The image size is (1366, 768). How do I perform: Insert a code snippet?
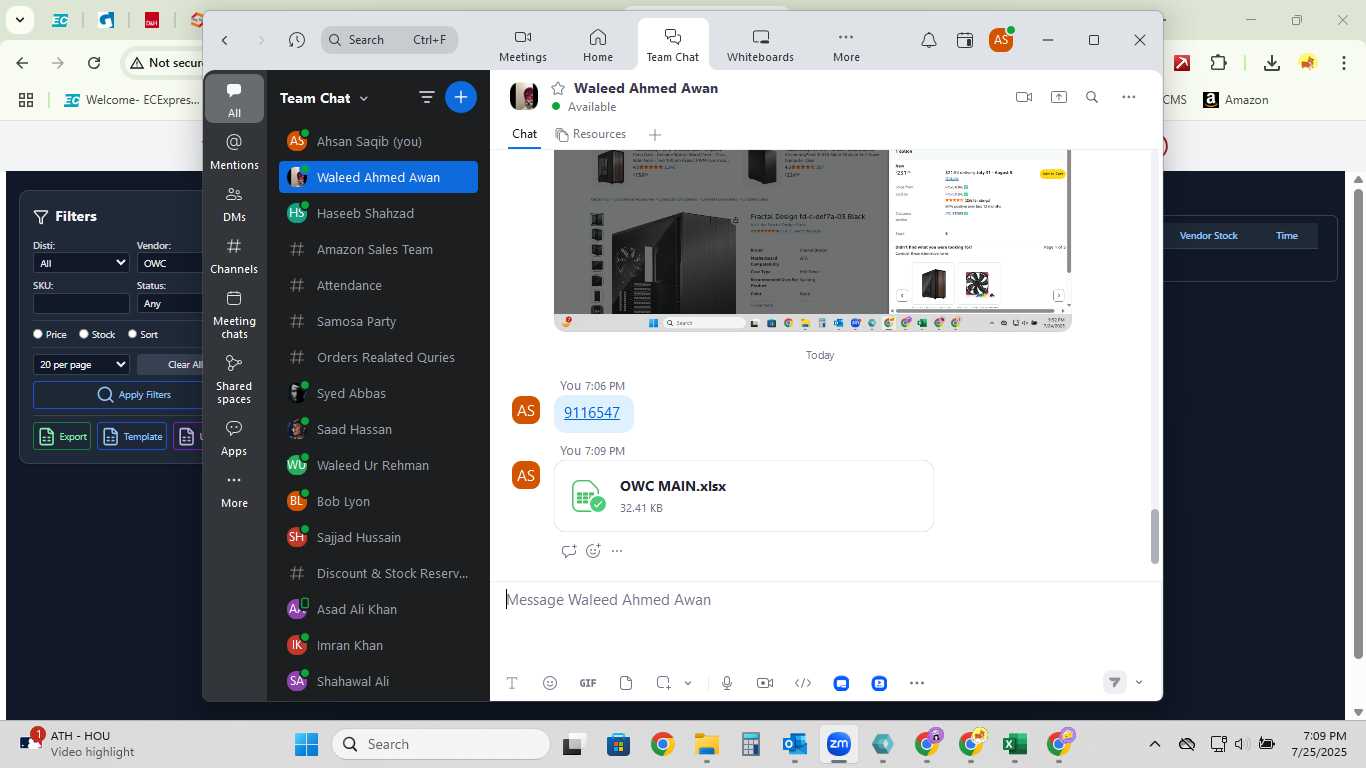click(802, 683)
